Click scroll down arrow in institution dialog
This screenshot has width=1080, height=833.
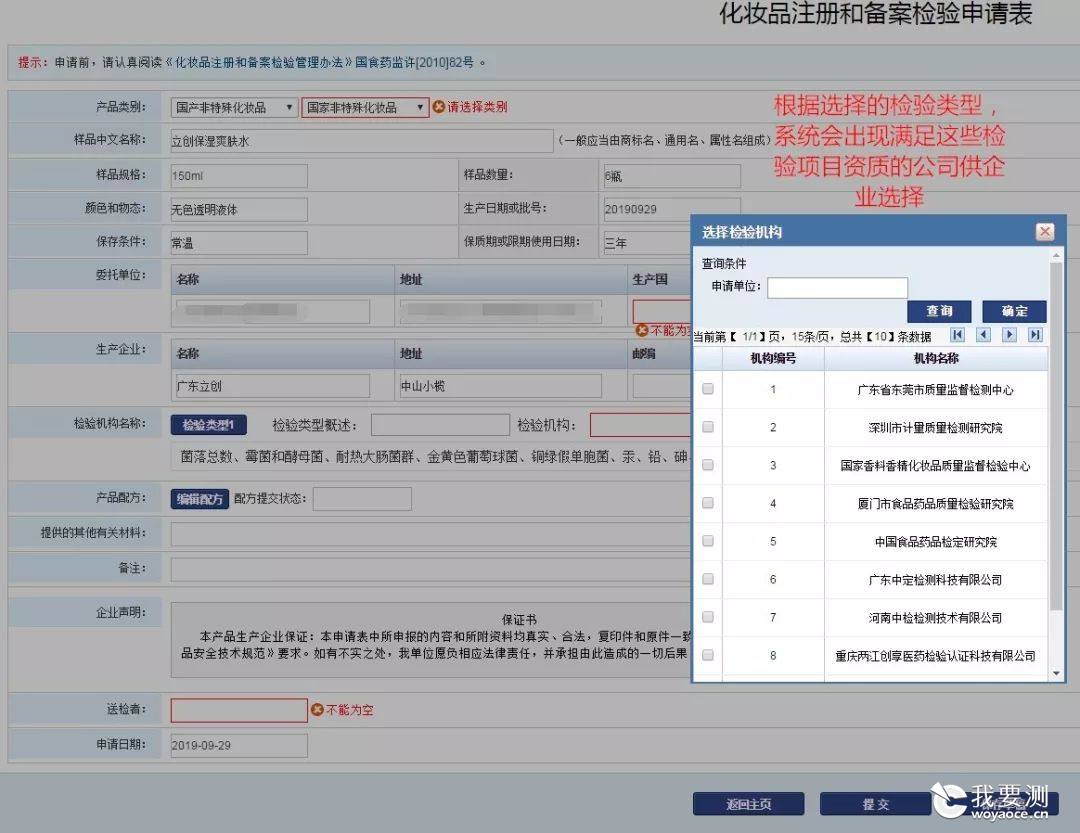click(1057, 673)
